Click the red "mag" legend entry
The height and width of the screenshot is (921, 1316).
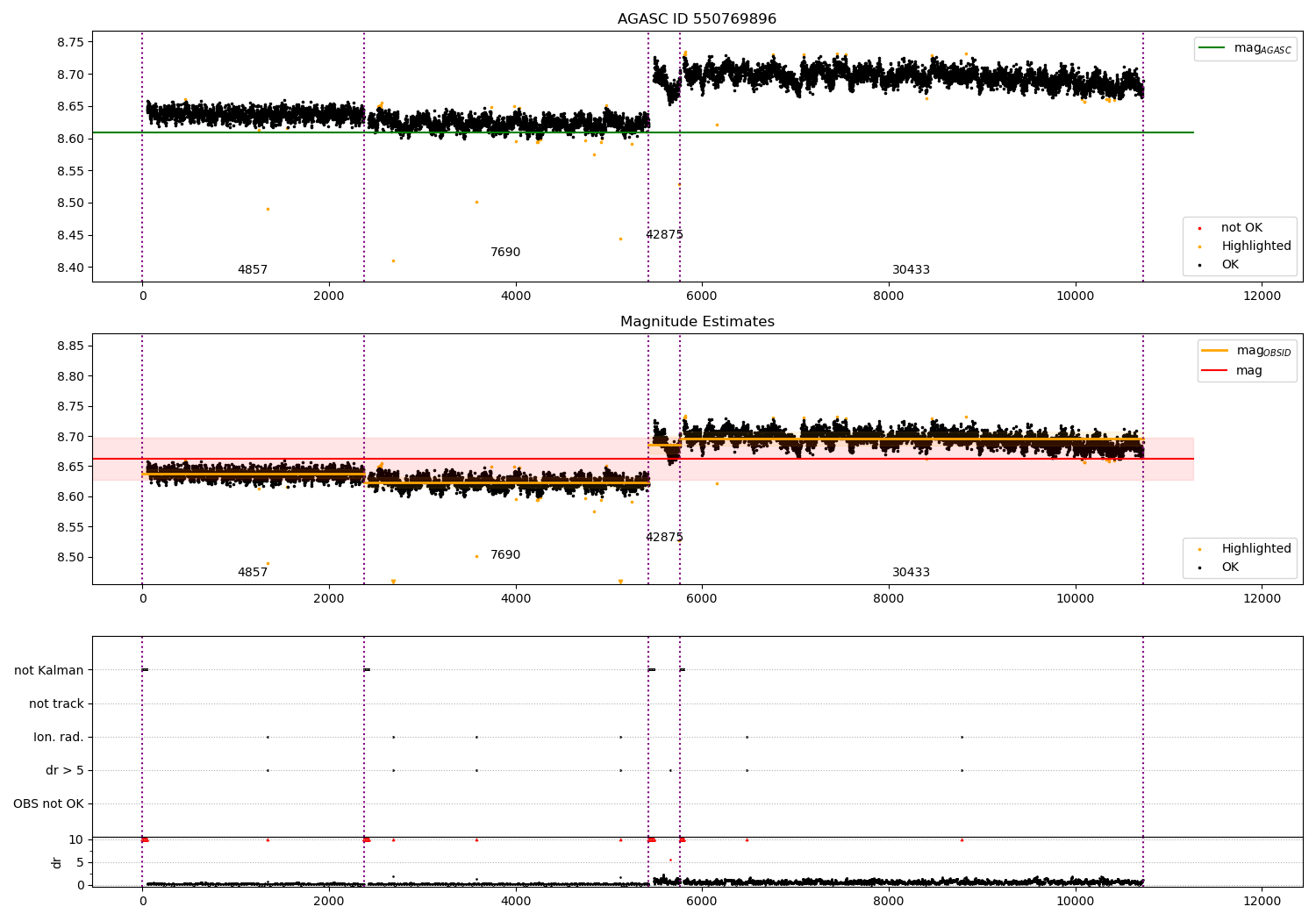pyautogui.click(x=1232, y=371)
